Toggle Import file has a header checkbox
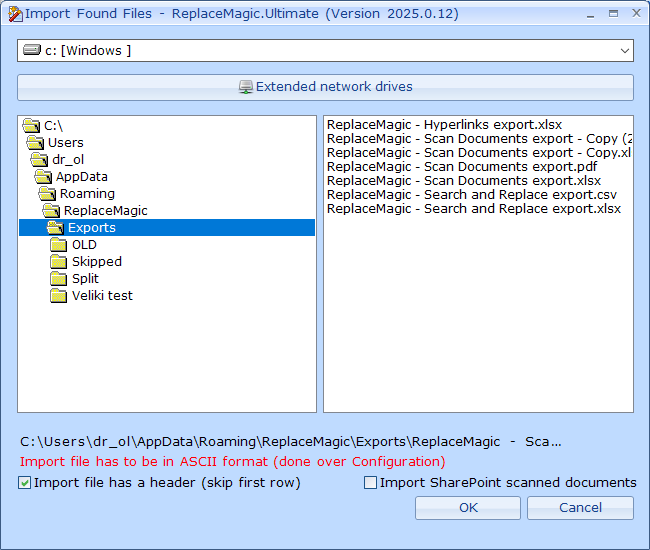This screenshot has width=650, height=550. point(25,483)
